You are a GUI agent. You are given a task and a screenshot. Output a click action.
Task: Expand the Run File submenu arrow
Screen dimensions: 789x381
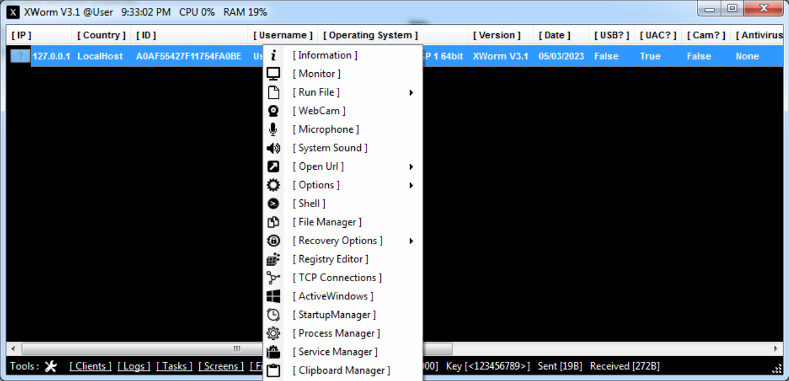point(411,93)
